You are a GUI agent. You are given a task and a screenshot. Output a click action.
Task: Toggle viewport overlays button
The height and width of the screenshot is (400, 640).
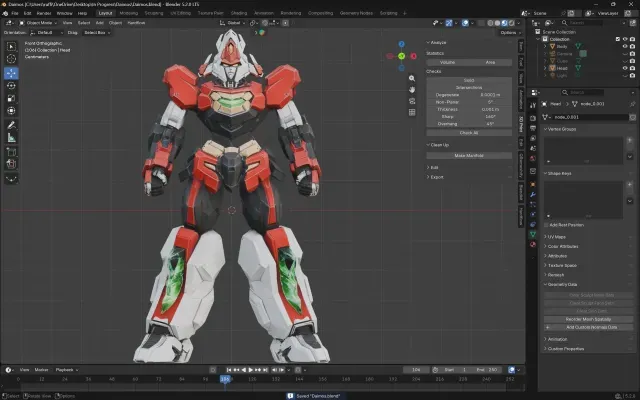pyautogui.click(x=465, y=23)
